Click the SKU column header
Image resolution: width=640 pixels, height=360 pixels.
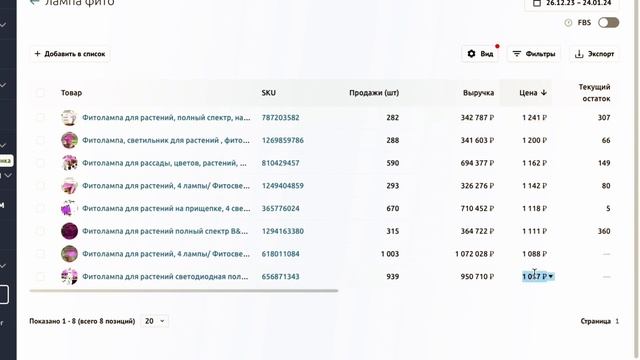tap(269, 93)
